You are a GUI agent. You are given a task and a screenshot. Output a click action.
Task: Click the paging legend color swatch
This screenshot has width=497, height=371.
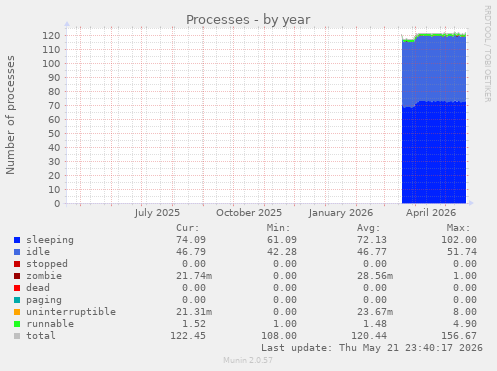pyautogui.click(x=17, y=300)
